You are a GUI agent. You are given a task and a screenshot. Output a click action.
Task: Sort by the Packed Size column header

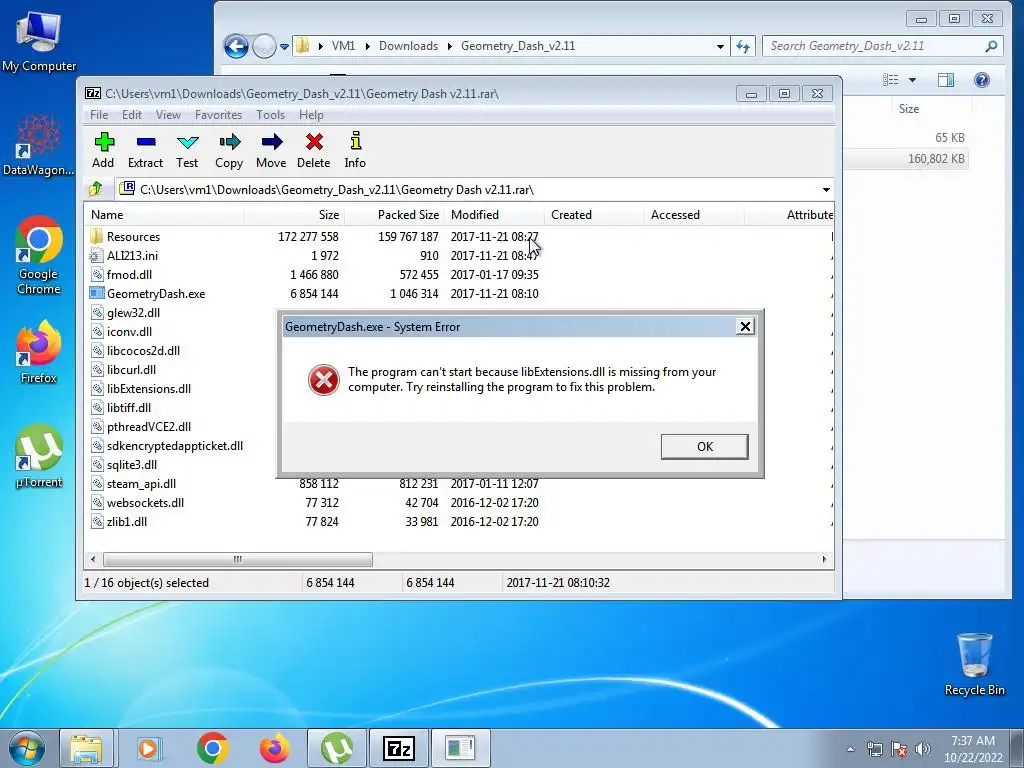click(x=394, y=215)
